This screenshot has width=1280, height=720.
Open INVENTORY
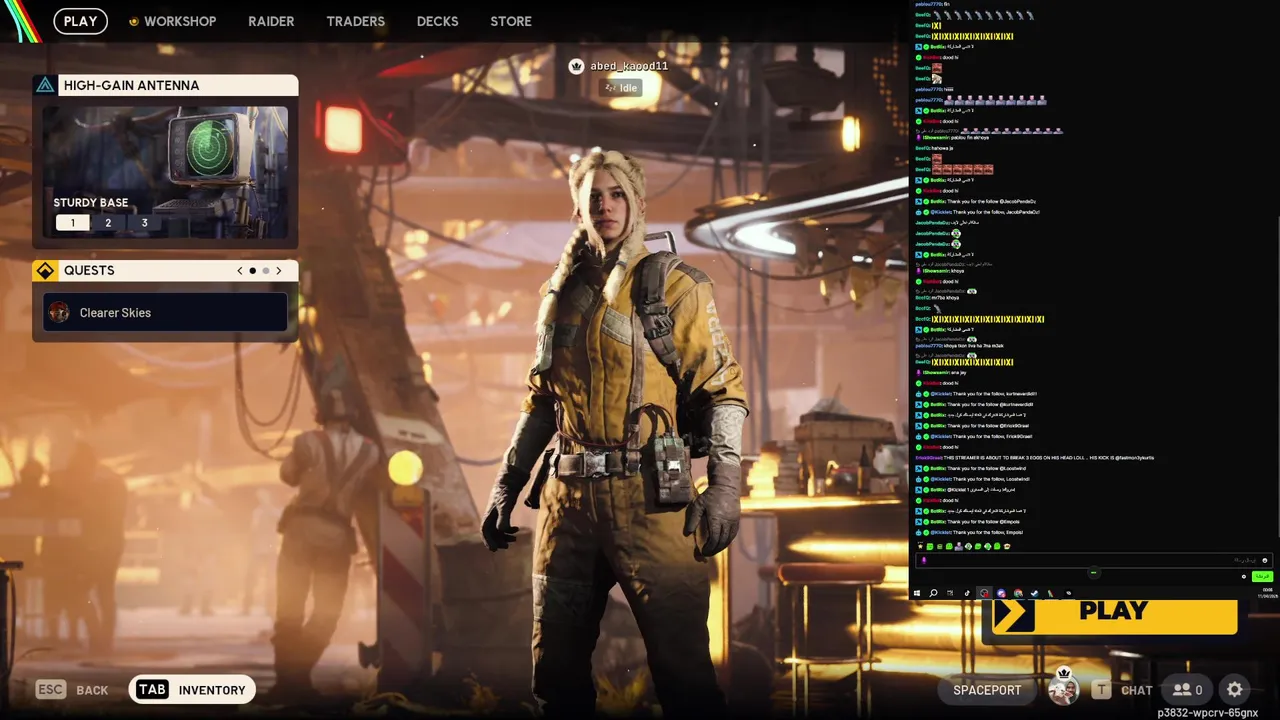tap(192, 689)
